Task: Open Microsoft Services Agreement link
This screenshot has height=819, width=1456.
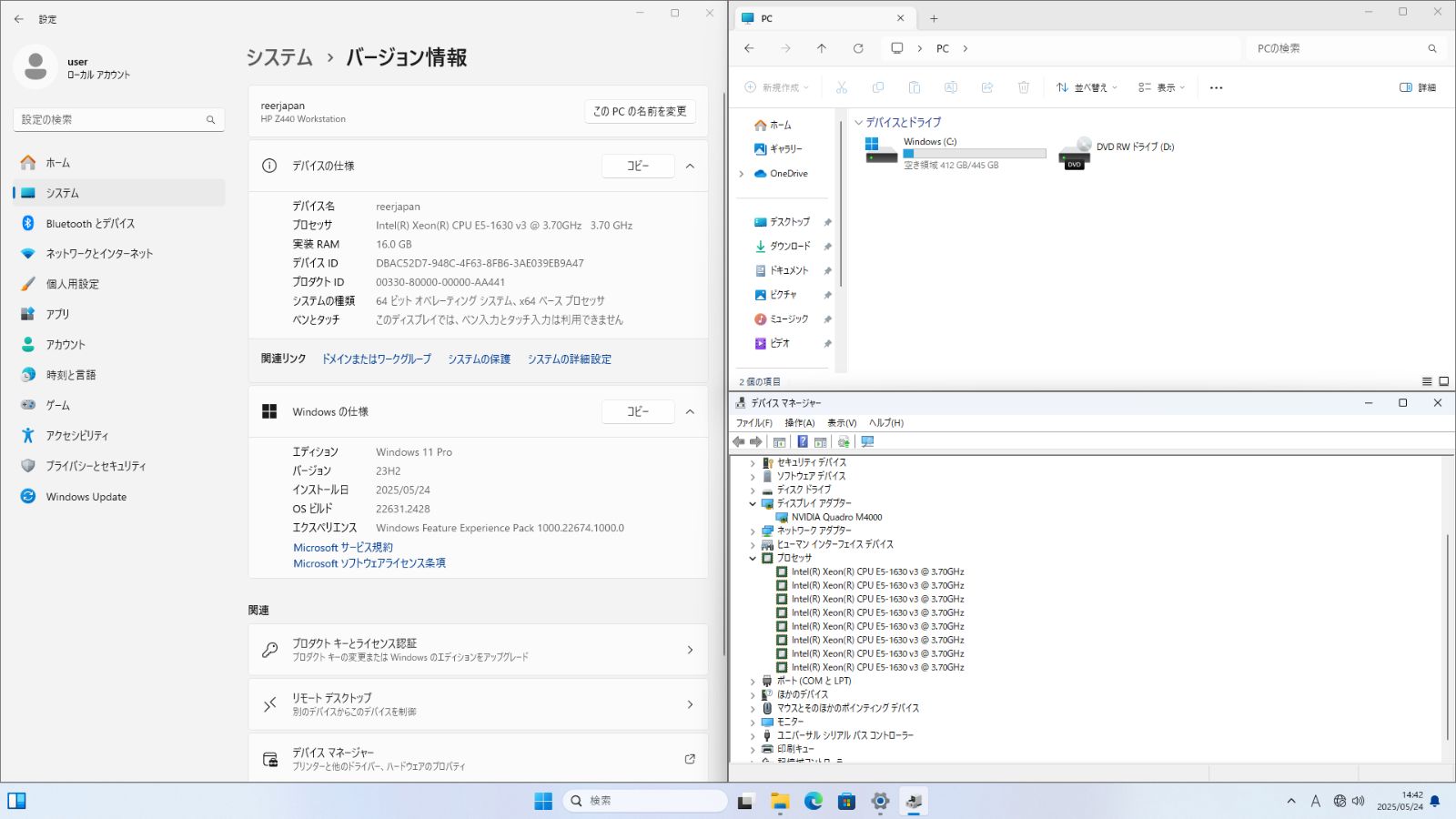Action: click(x=343, y=548)
